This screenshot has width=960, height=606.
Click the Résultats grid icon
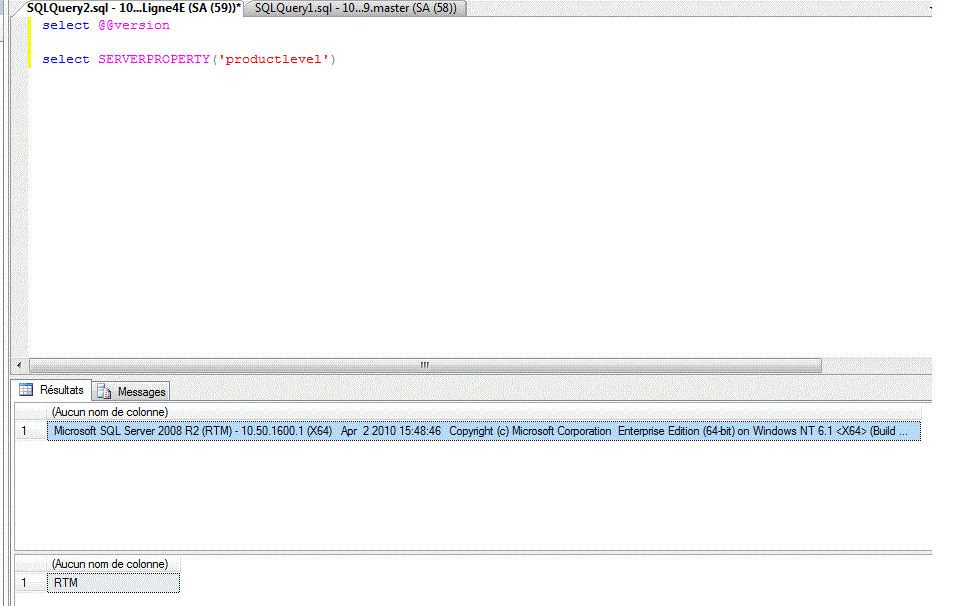26,390
